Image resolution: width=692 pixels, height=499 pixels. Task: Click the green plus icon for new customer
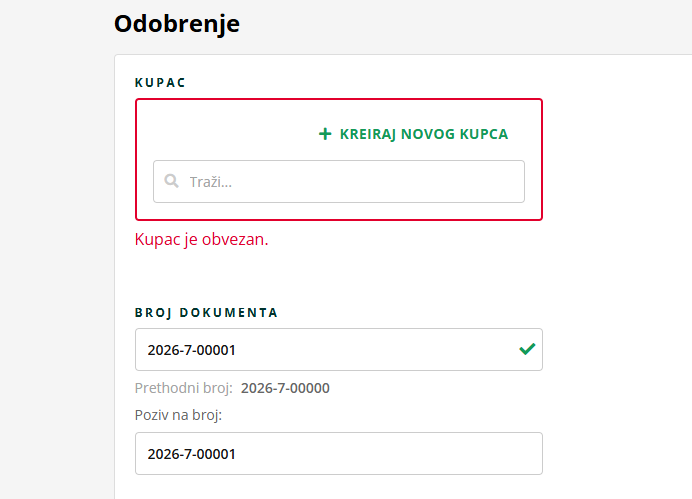324,134
